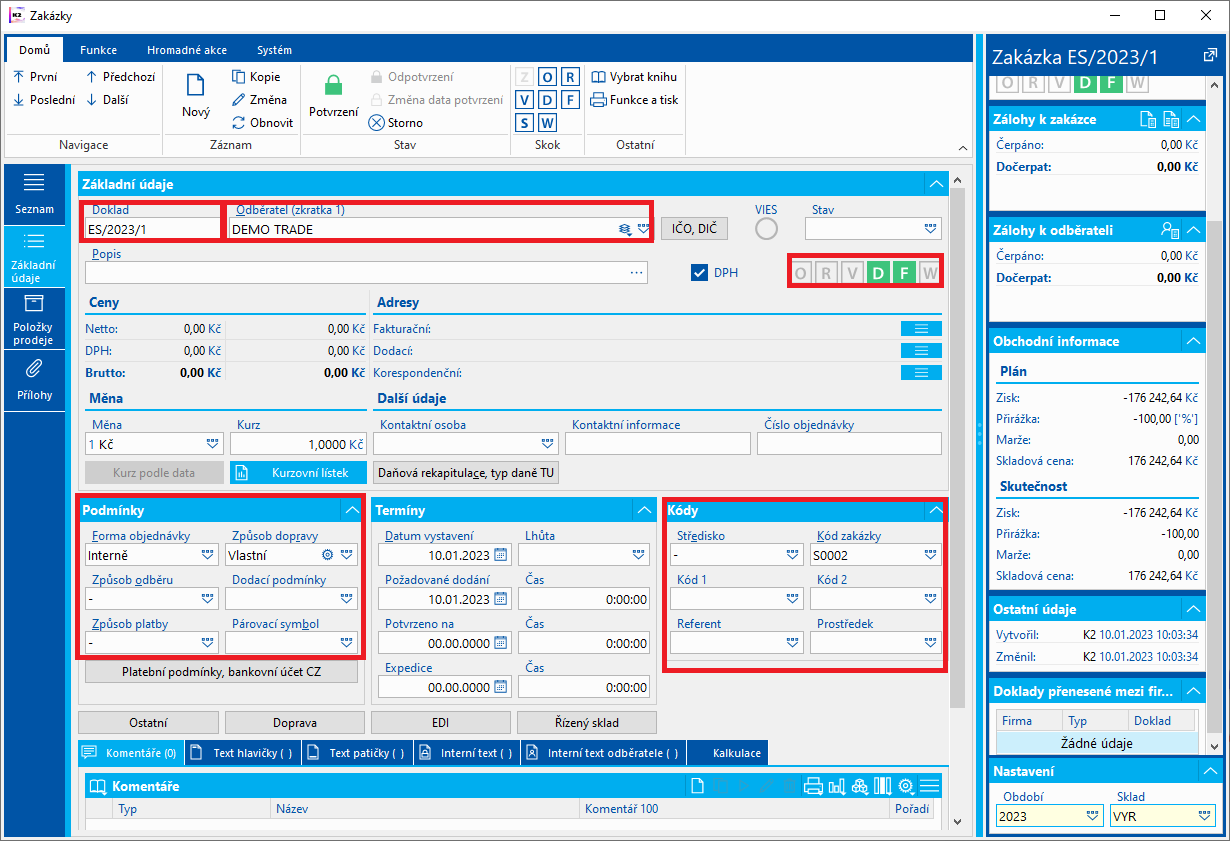Click Řízený sklad button

pyautogui.click(x=587, y=722)
